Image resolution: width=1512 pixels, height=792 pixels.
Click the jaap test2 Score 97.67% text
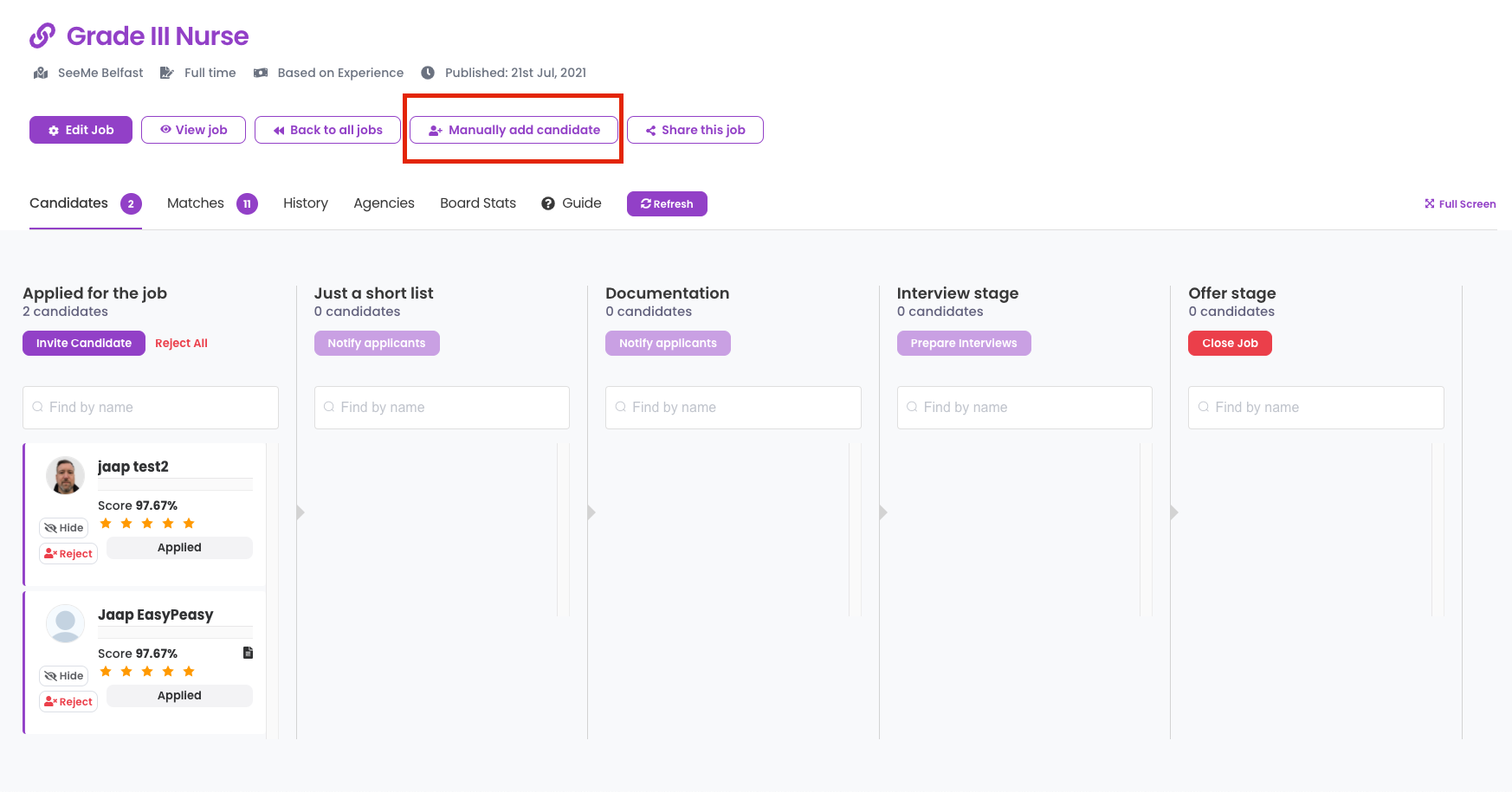click(138, 505)
